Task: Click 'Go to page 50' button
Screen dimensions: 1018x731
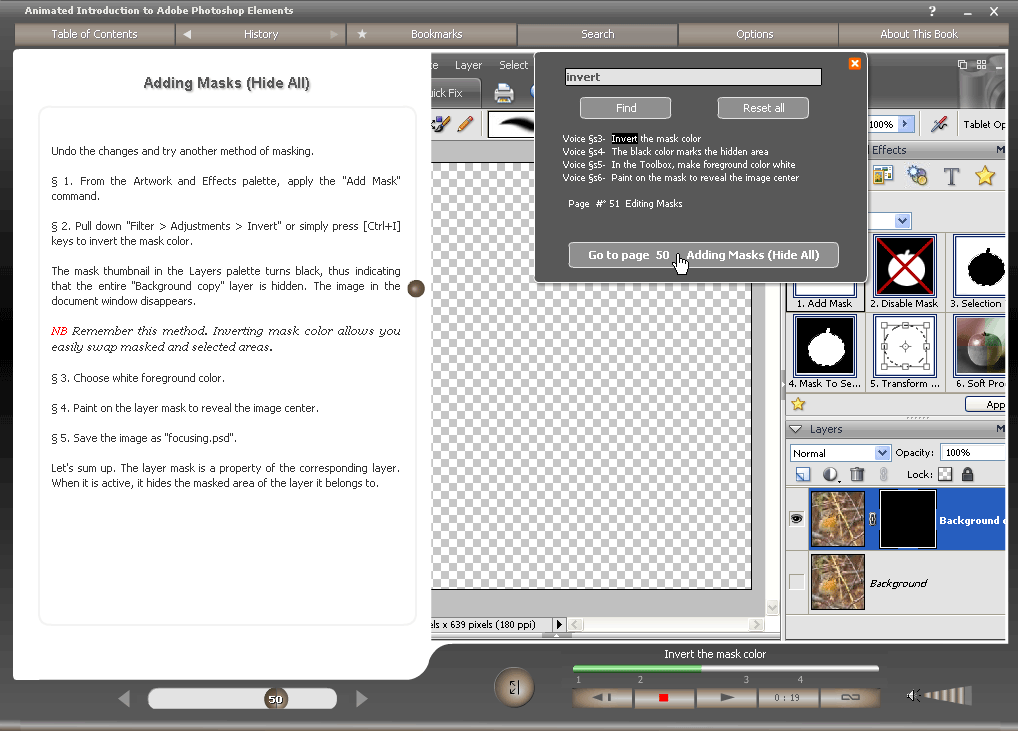Action: [703, 255]
